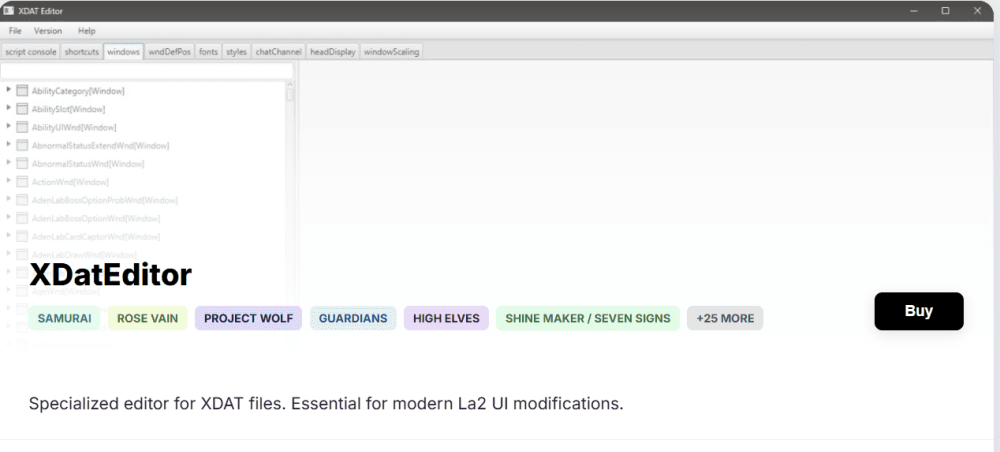This screenshot has height=452, width=1000.
Task: Expand the AbilityCategory tree node
Action: (9, 90)
